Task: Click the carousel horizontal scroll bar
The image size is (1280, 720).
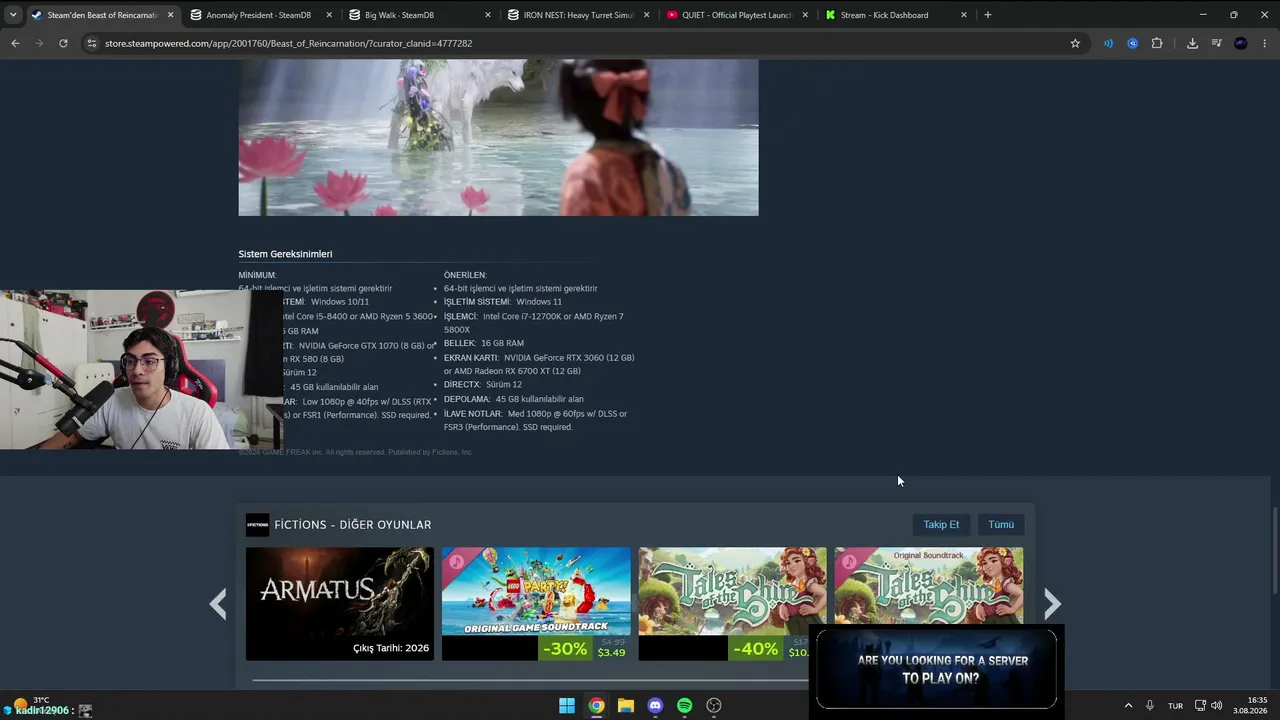Action: tap(530, 680)
